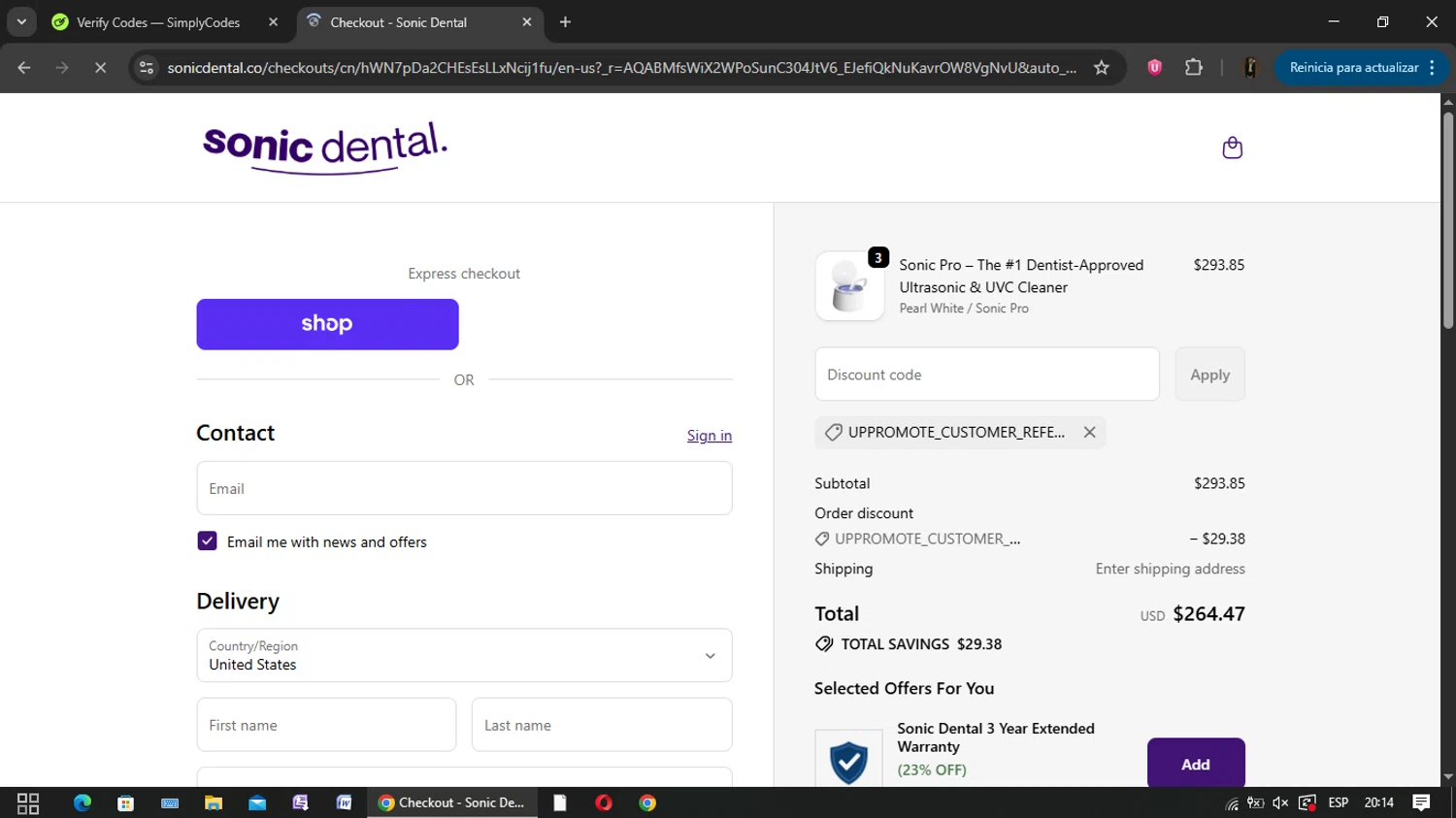Open the browser extensions puzzle icon
Screen dimensions: 1456x818
click(1194, 68)
